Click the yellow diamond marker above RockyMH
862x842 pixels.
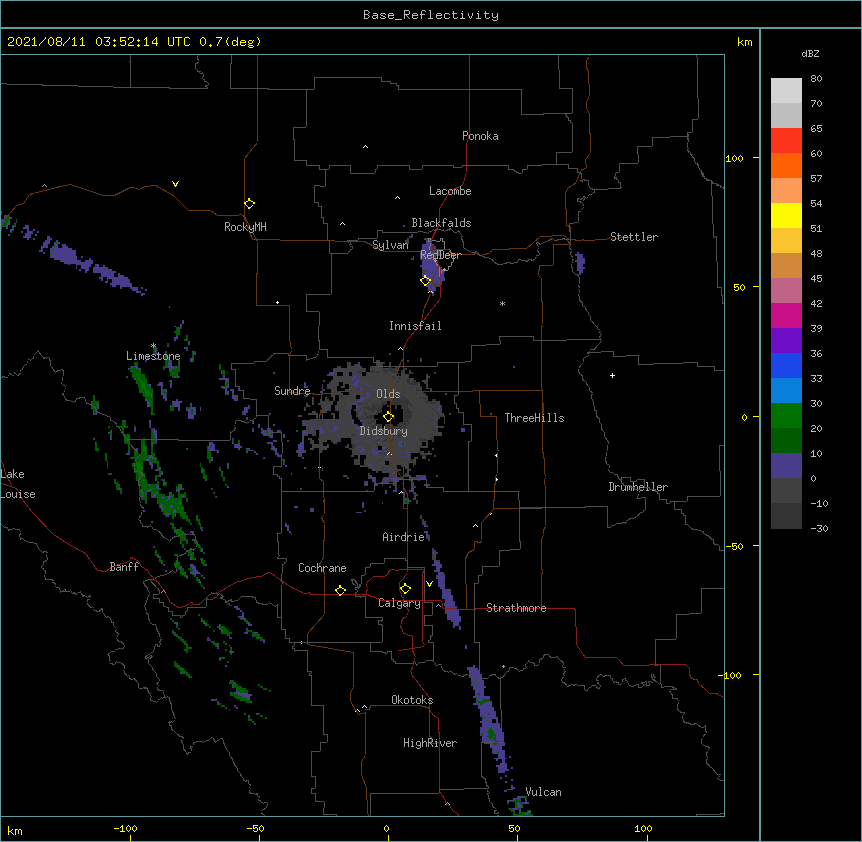click(x=249, y=204)
